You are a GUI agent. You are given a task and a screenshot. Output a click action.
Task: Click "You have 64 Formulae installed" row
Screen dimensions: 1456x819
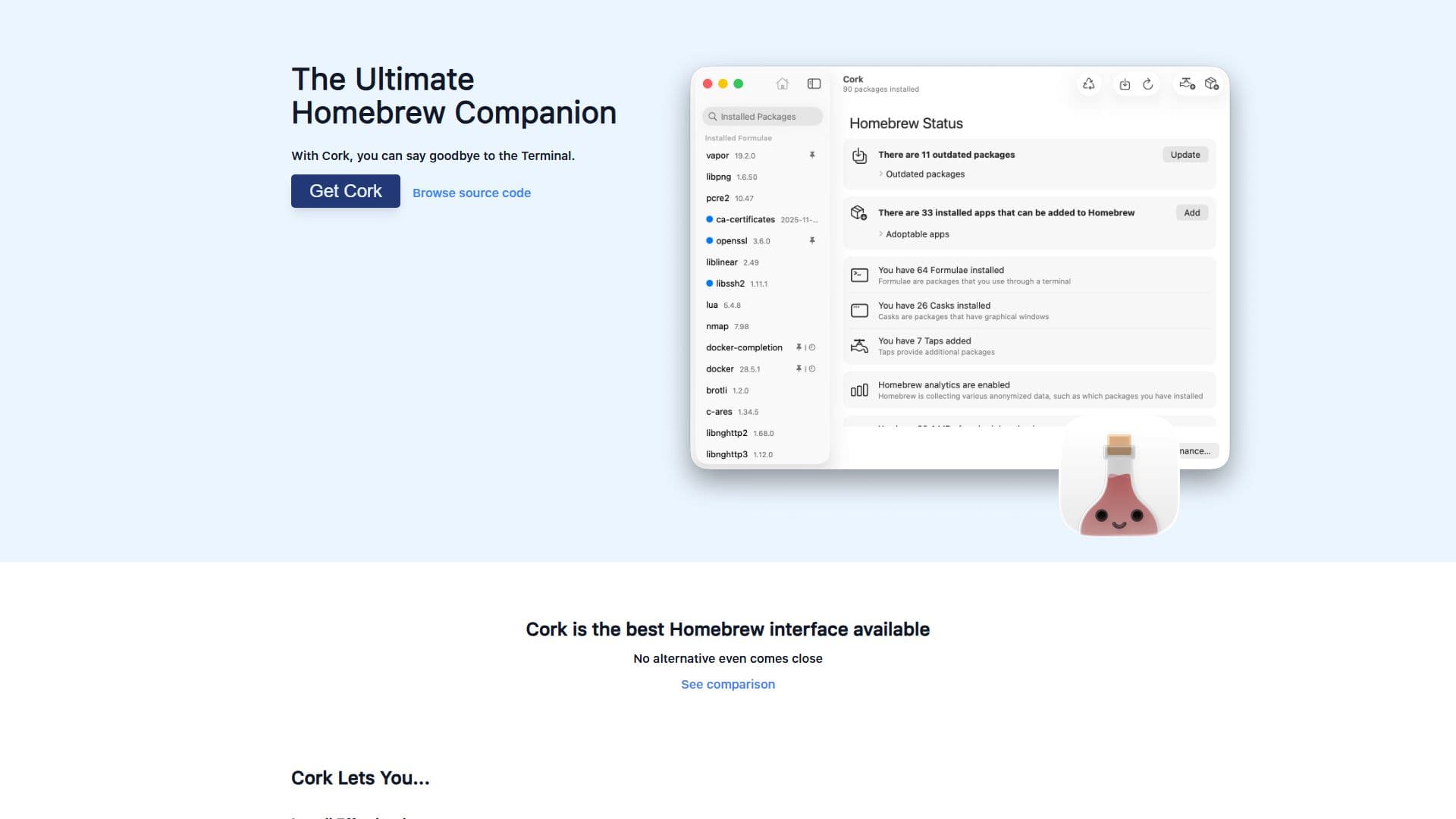click(x=1029, y=275)
